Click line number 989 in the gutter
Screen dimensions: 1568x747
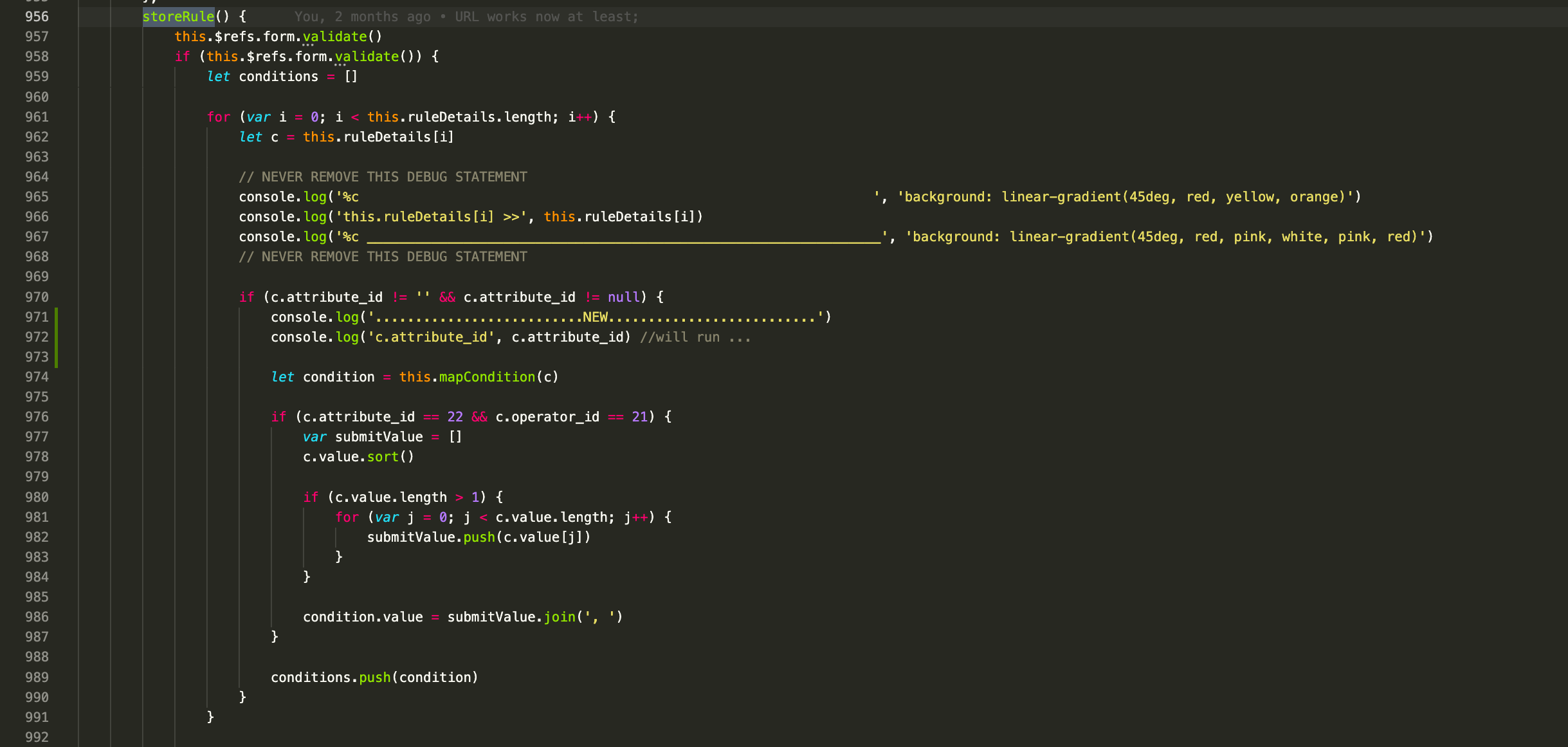37,678
